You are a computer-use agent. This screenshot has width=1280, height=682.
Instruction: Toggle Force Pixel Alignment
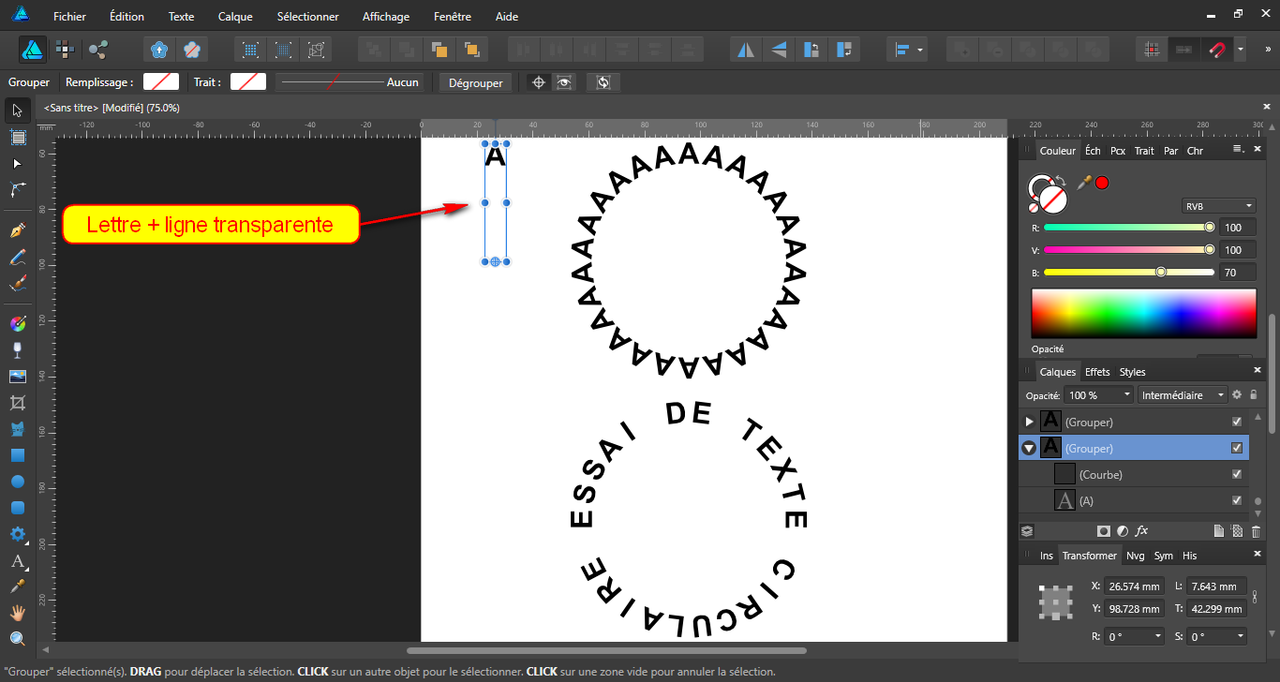click(1152, 49)
